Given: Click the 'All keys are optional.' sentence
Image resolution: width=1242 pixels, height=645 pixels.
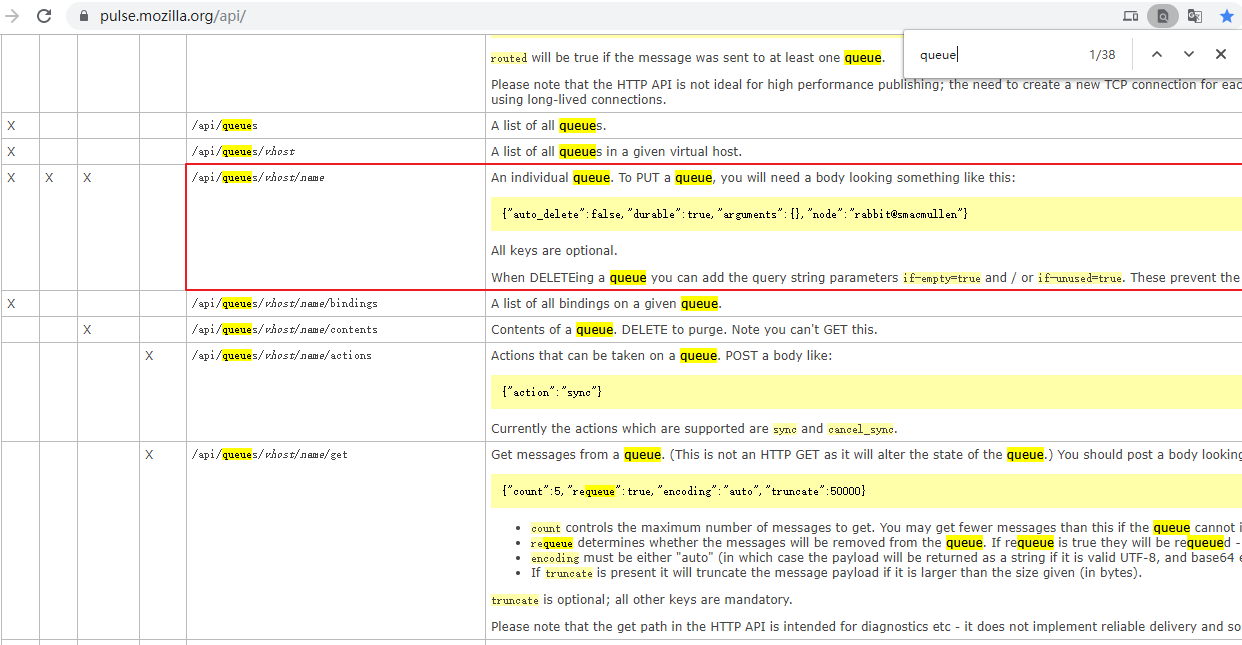Looking at the screenshot, I should 554,251.
